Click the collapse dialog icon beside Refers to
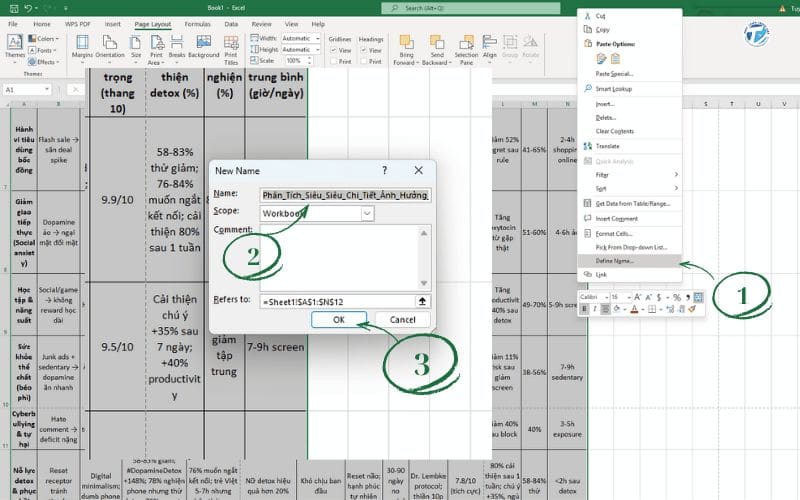 422,302
